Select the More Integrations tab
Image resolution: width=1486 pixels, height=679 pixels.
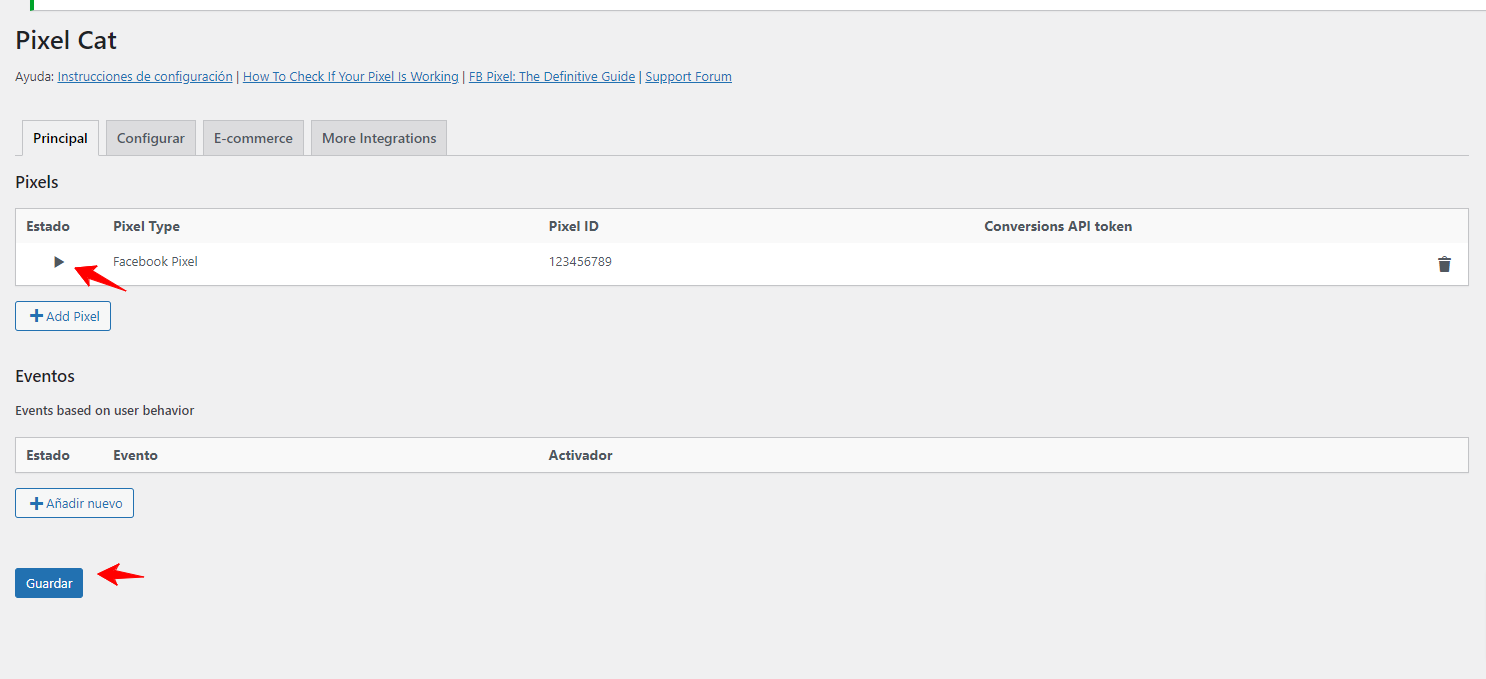379,138
